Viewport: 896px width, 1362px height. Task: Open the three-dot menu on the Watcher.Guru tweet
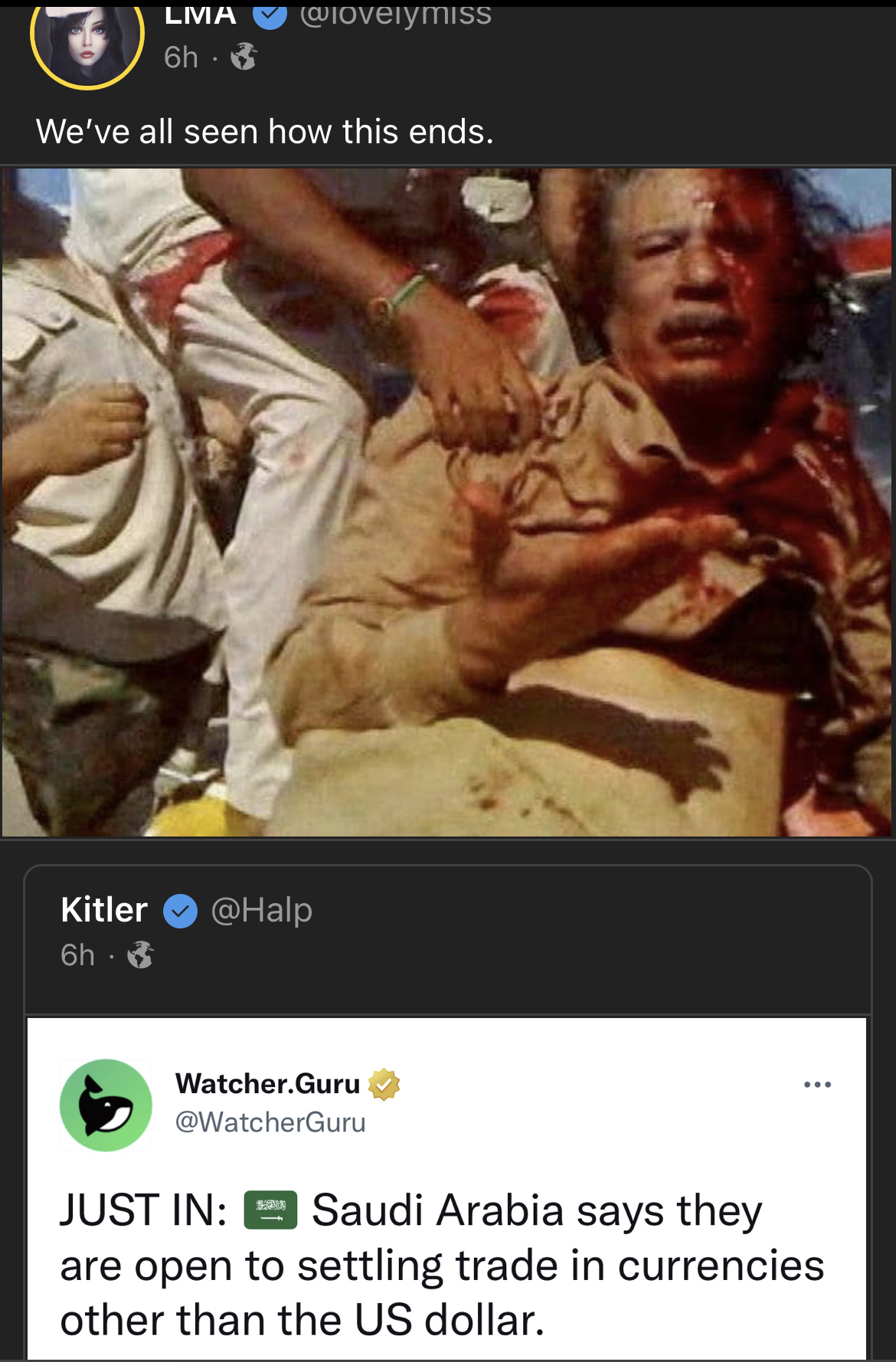click(817, 1085)
